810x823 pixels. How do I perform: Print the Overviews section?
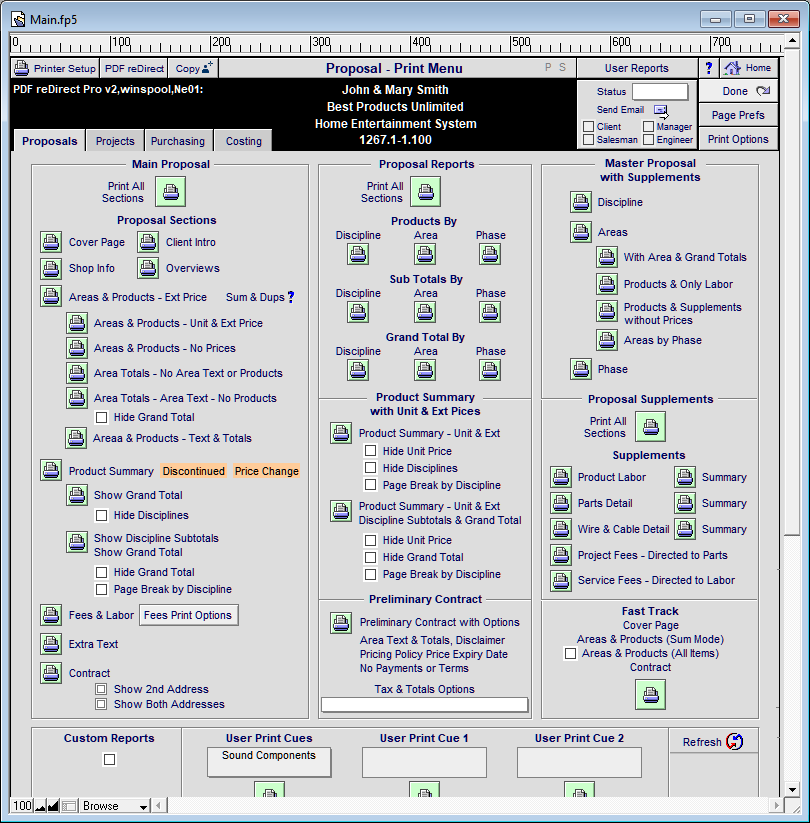(x=148, y=268)
